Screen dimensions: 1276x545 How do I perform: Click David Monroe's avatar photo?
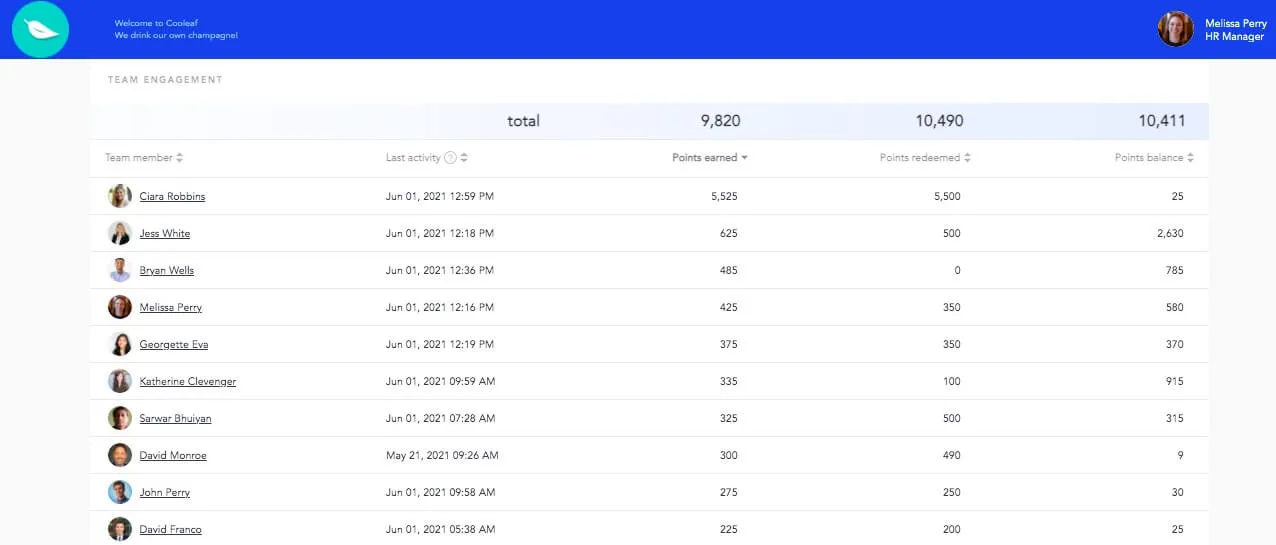[120, 455]
